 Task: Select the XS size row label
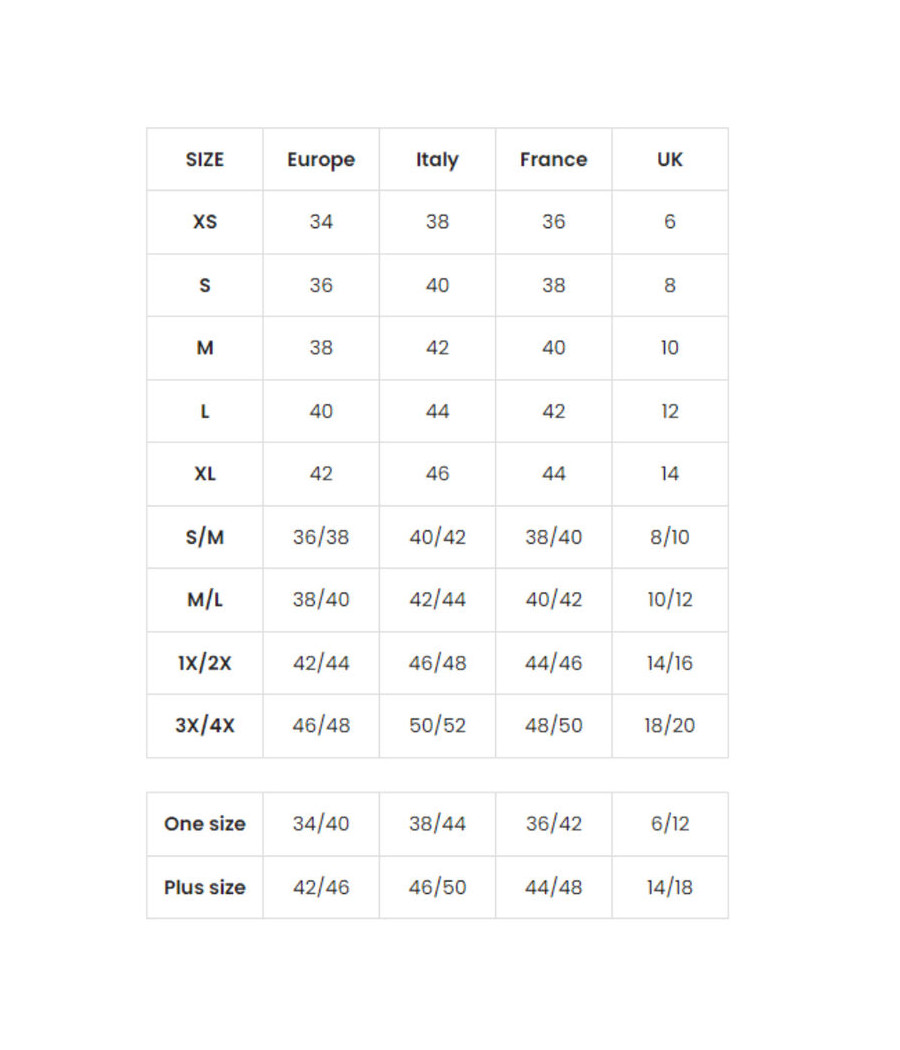205,222
